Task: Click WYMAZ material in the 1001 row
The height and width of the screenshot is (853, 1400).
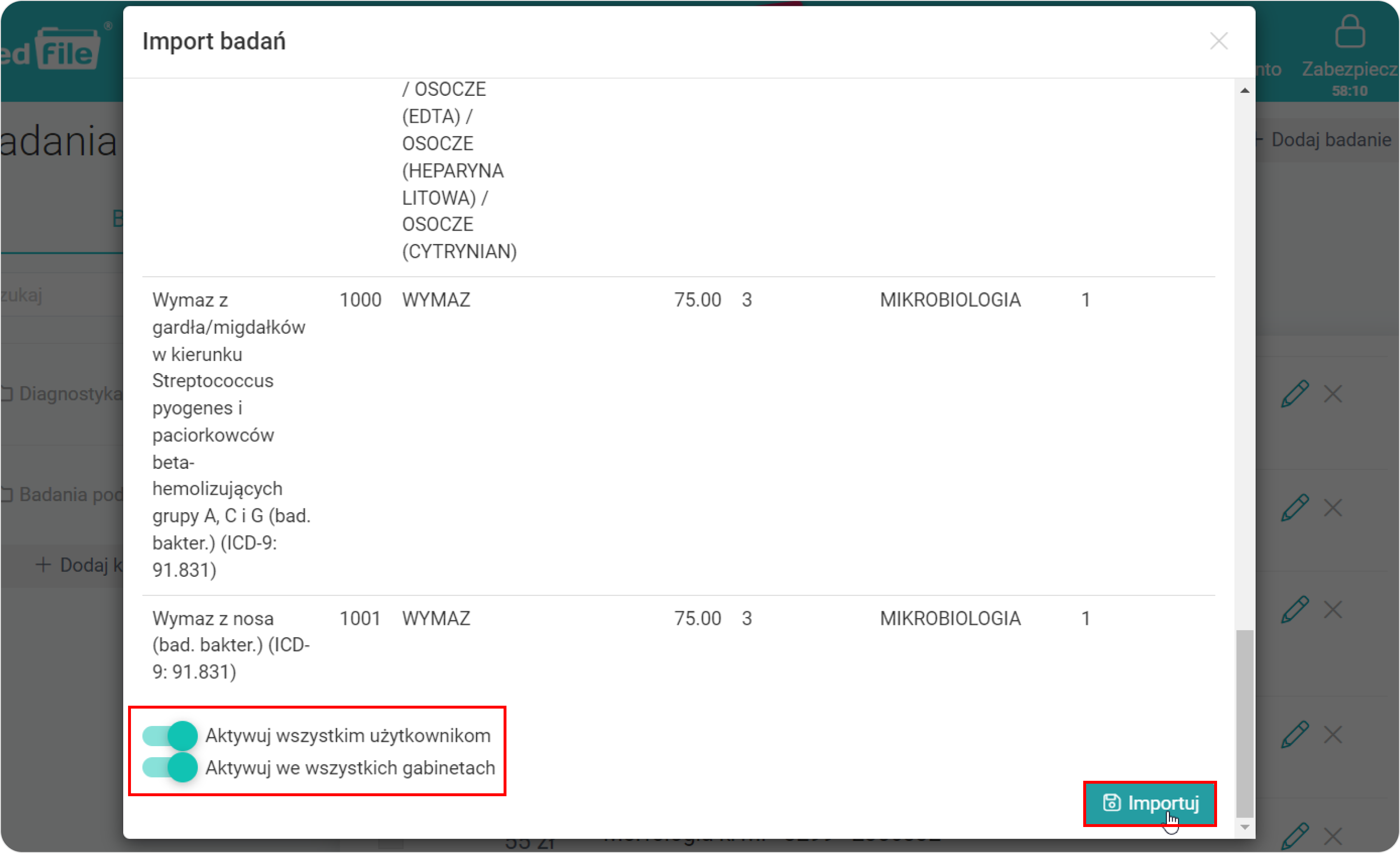Action: (436, 618)
